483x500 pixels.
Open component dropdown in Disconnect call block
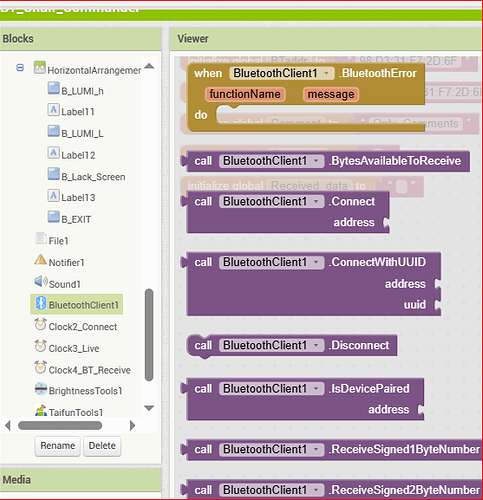click(316, 346)
